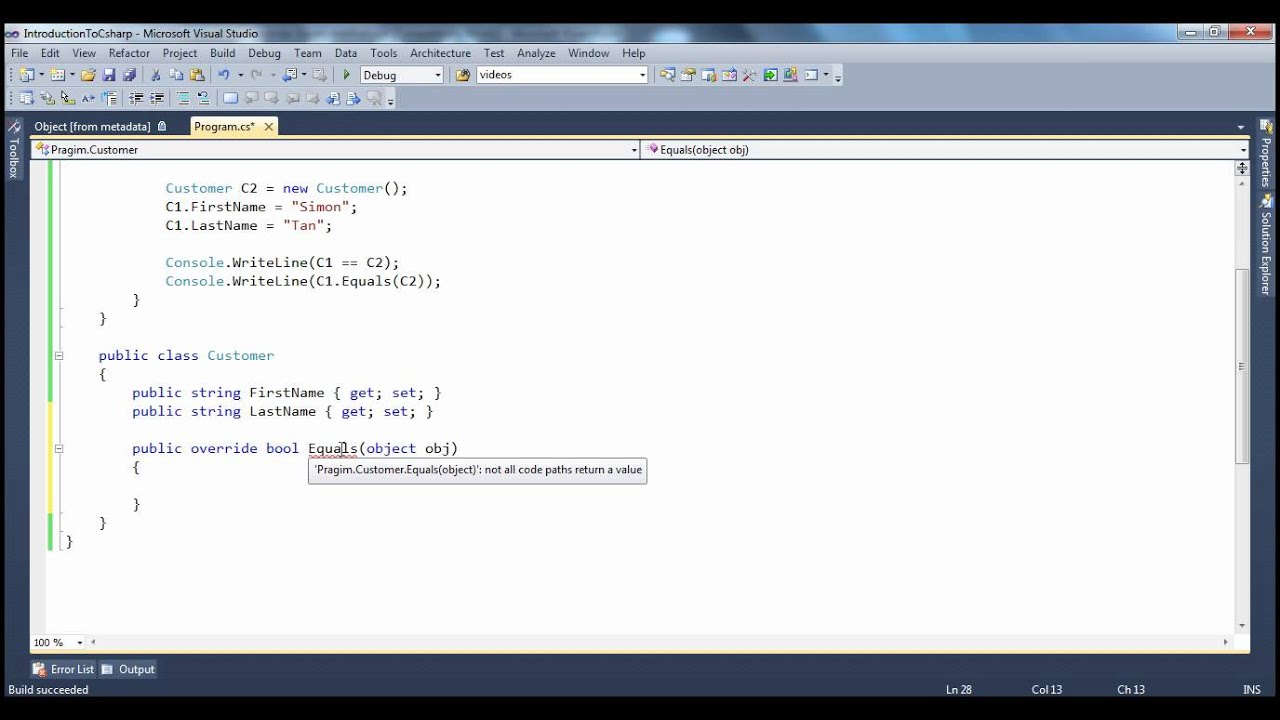Show the Output panel

pyautogui.click(x=128, y=669)
